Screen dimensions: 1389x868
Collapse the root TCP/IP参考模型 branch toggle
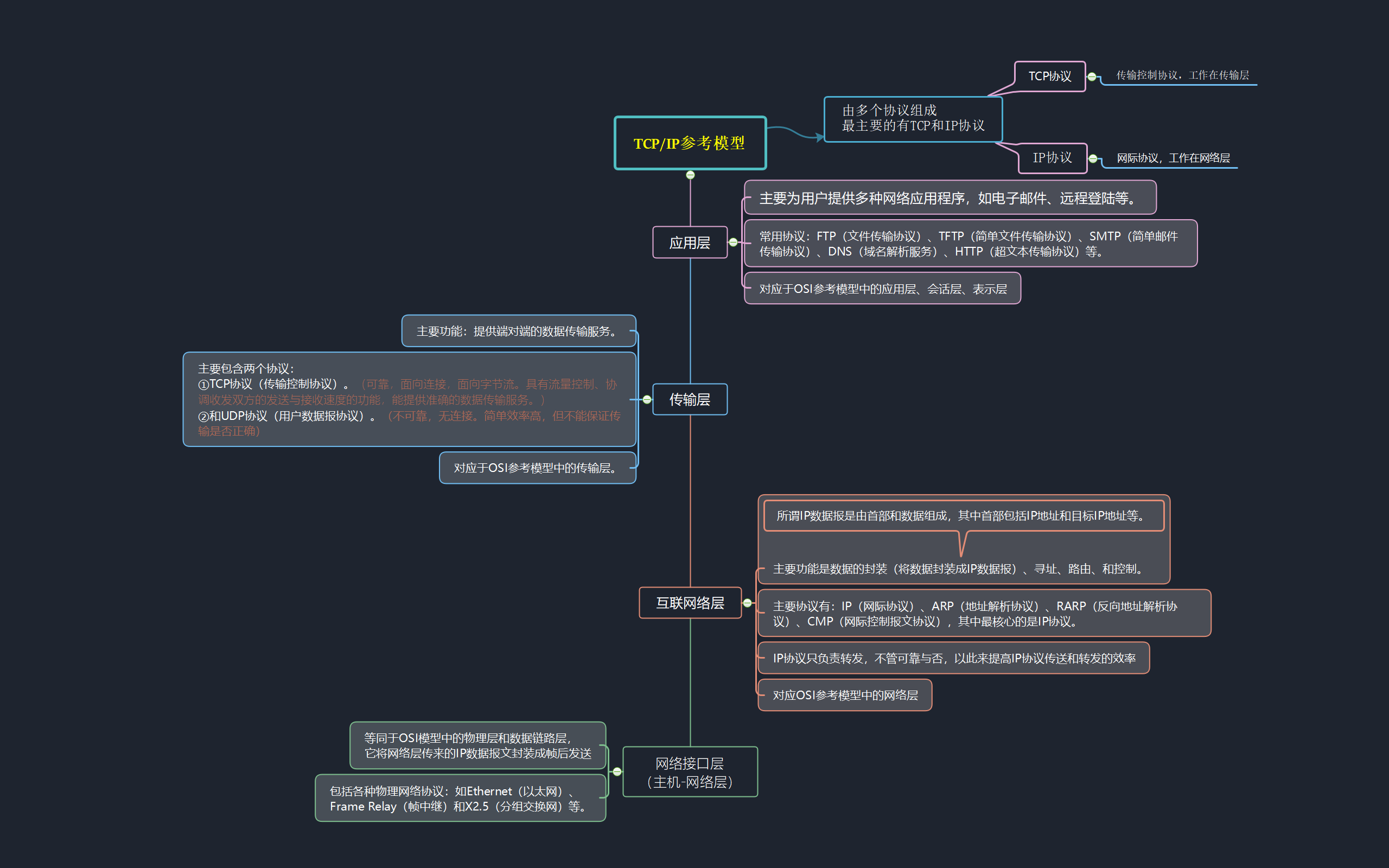pos(690,175)
